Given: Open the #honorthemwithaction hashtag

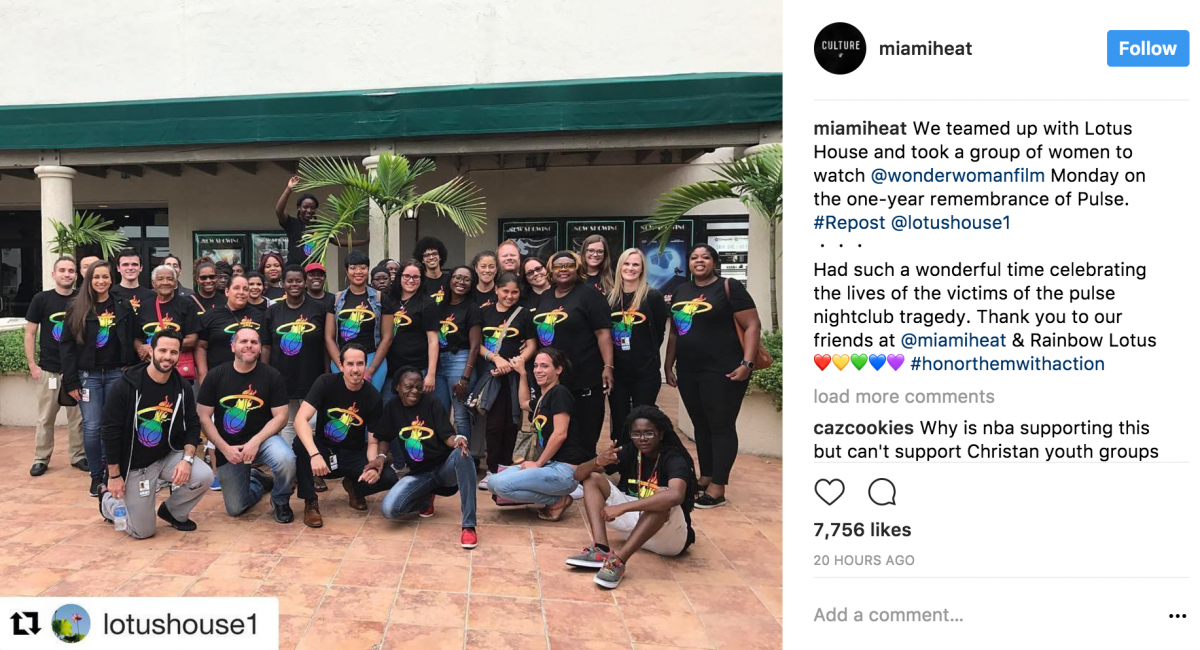Looking at the screenshot, I should (1007, 364).
